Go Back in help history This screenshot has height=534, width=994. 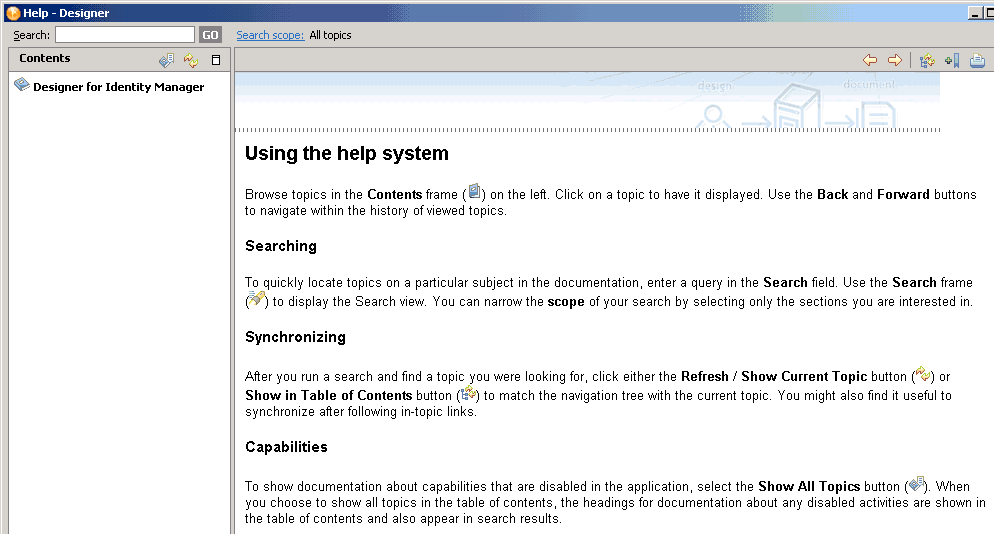click(870, 60)
